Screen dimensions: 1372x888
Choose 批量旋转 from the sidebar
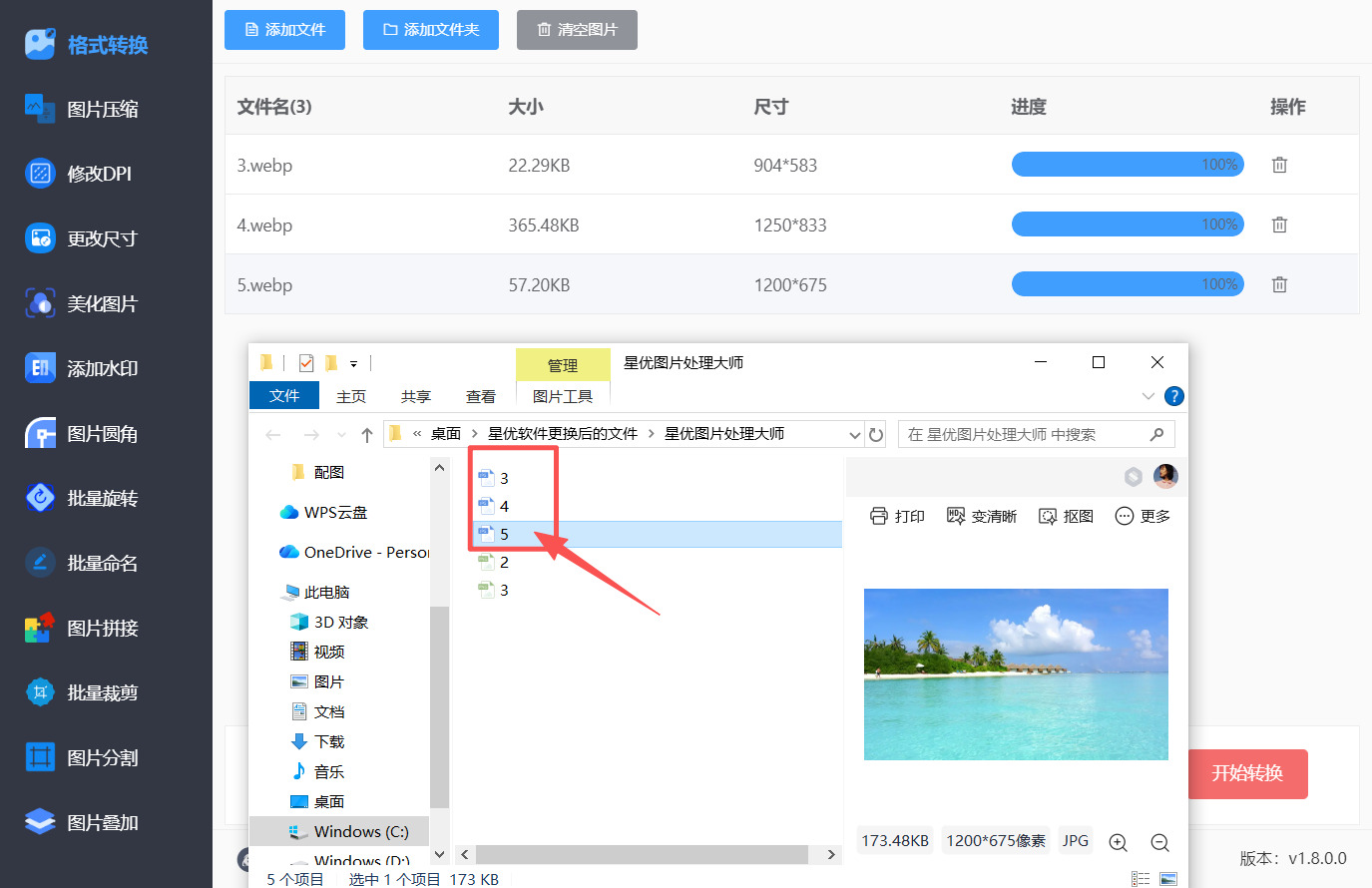pyautogui.click(x=82, y=498)
